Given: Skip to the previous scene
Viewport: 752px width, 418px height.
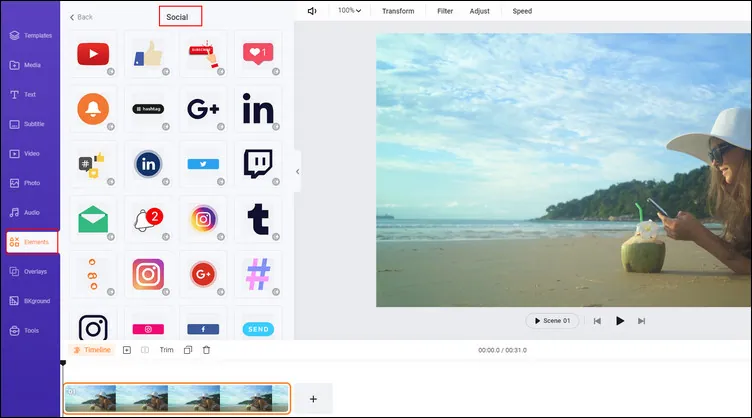Looking at the screenshot, I should (x=597, y=321).
